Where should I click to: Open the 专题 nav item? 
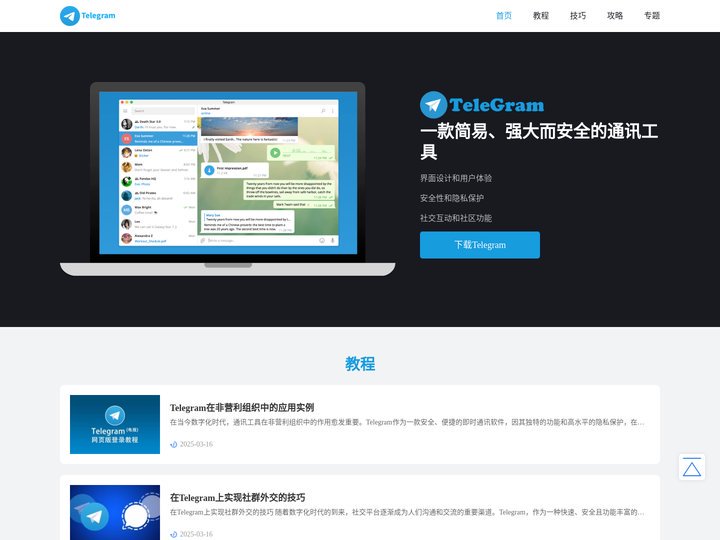pyautogui.click(x=652, y=16)
